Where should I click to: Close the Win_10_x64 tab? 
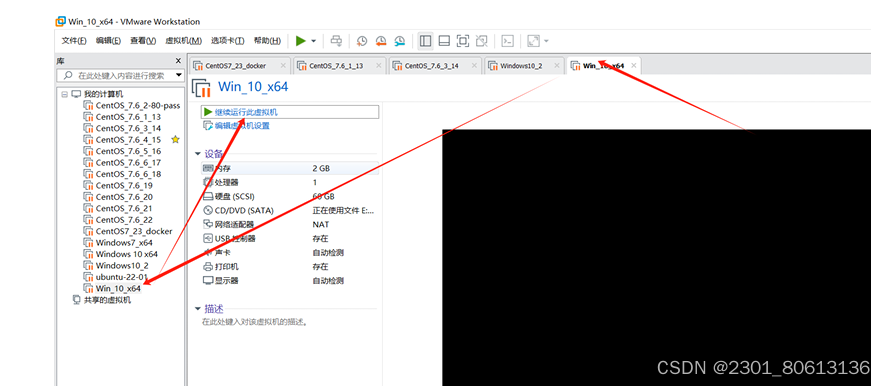(633, 66)
